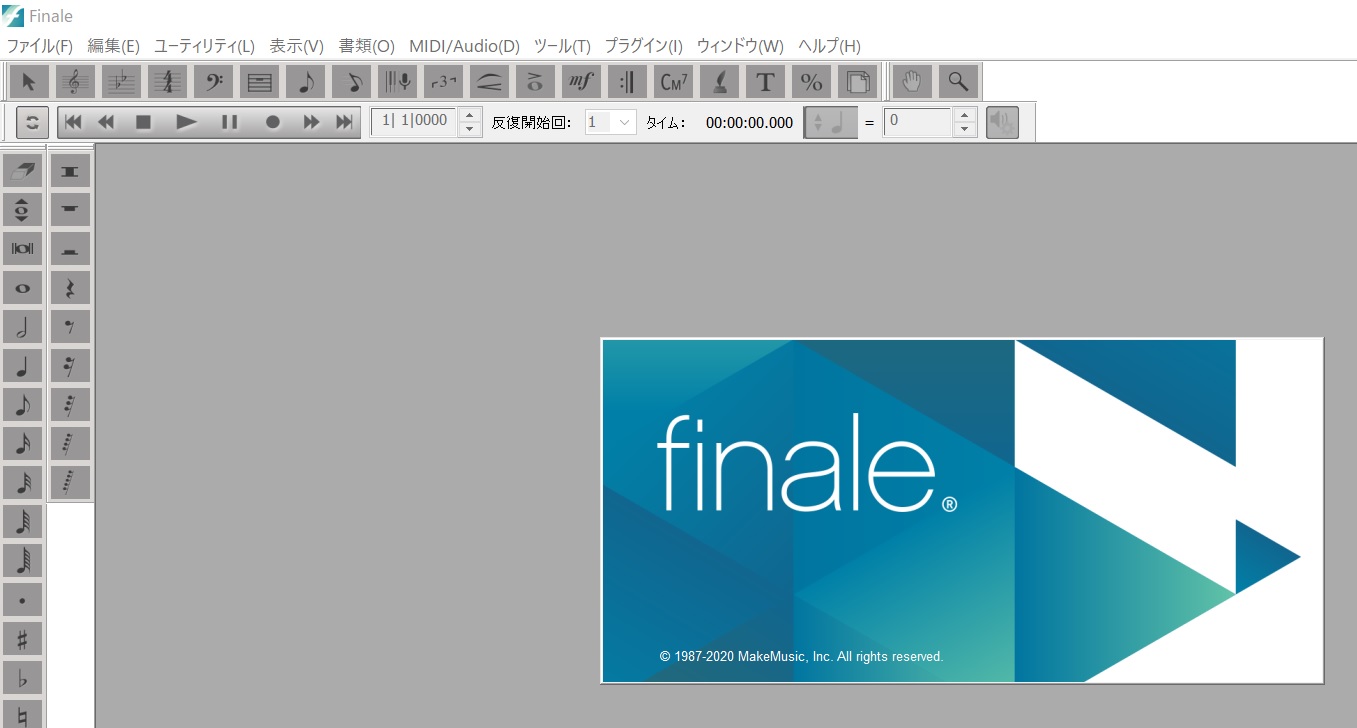Jump playback to the end
Image resolution: width=1357 pixels, height=728 pixels.
tap(344, 122)
